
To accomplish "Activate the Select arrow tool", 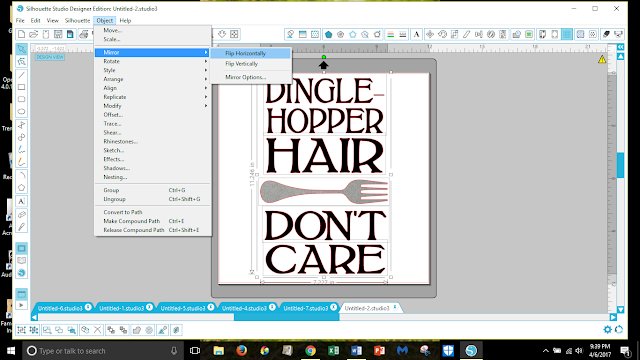I will pos(22,49).
